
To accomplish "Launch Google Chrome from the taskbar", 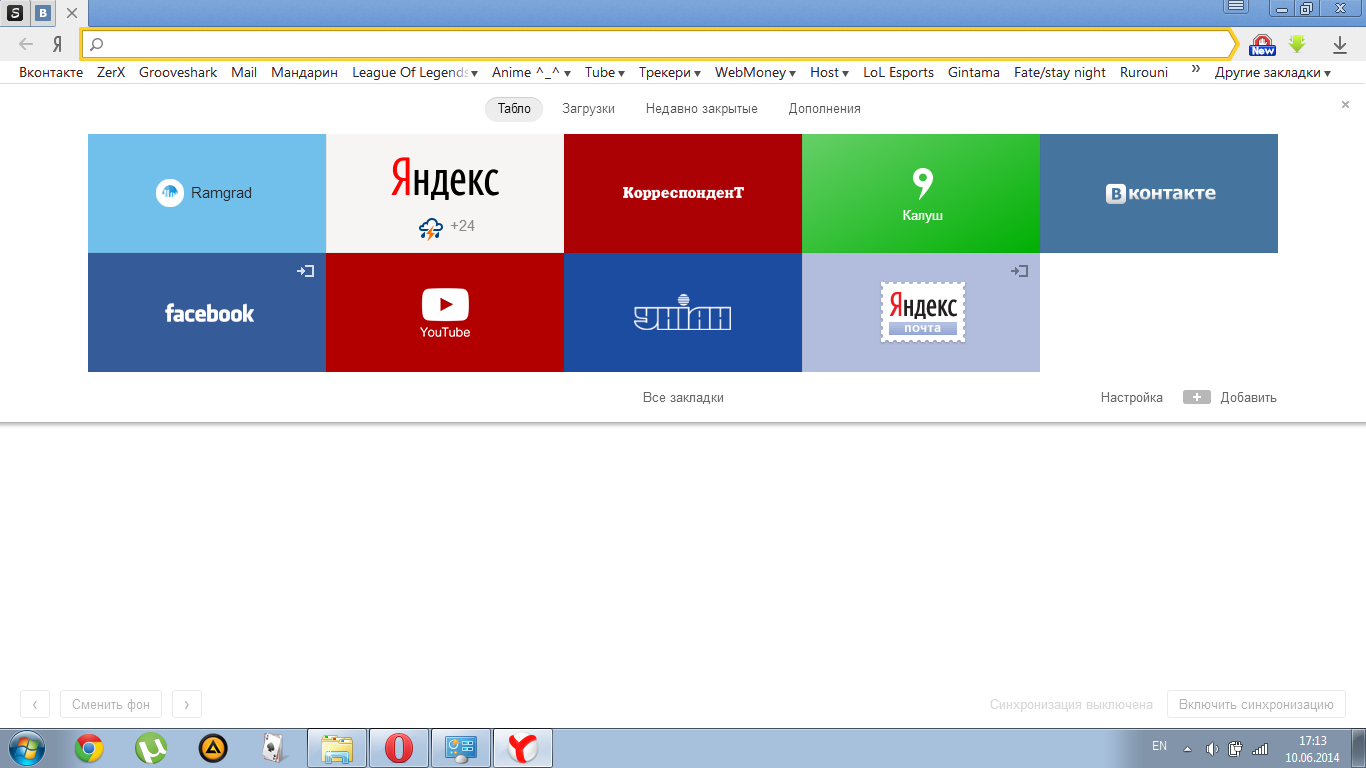I will coord(89,748).
